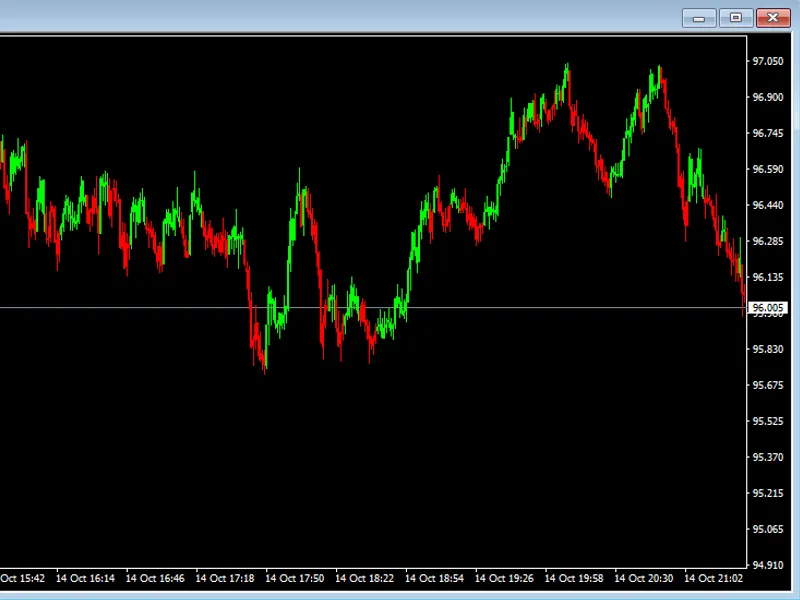Click the 94.910 price scale label
This screenshot has width=800, height=600.
(x=768, y=565)
